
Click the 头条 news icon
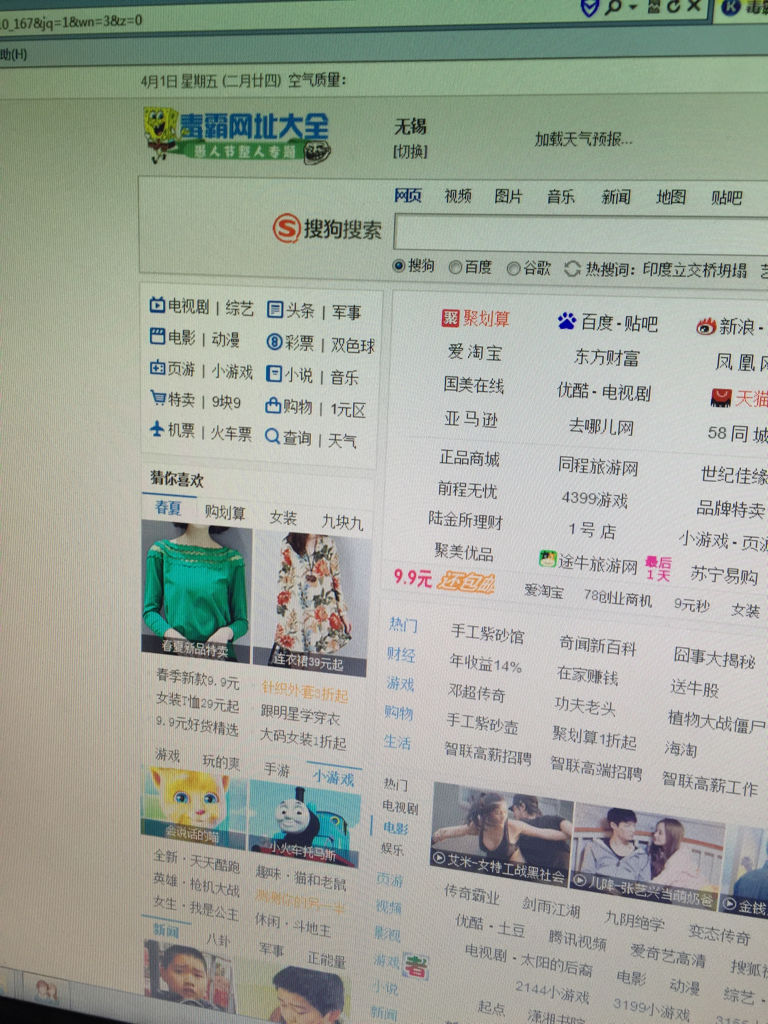click(x=275, y=310)
